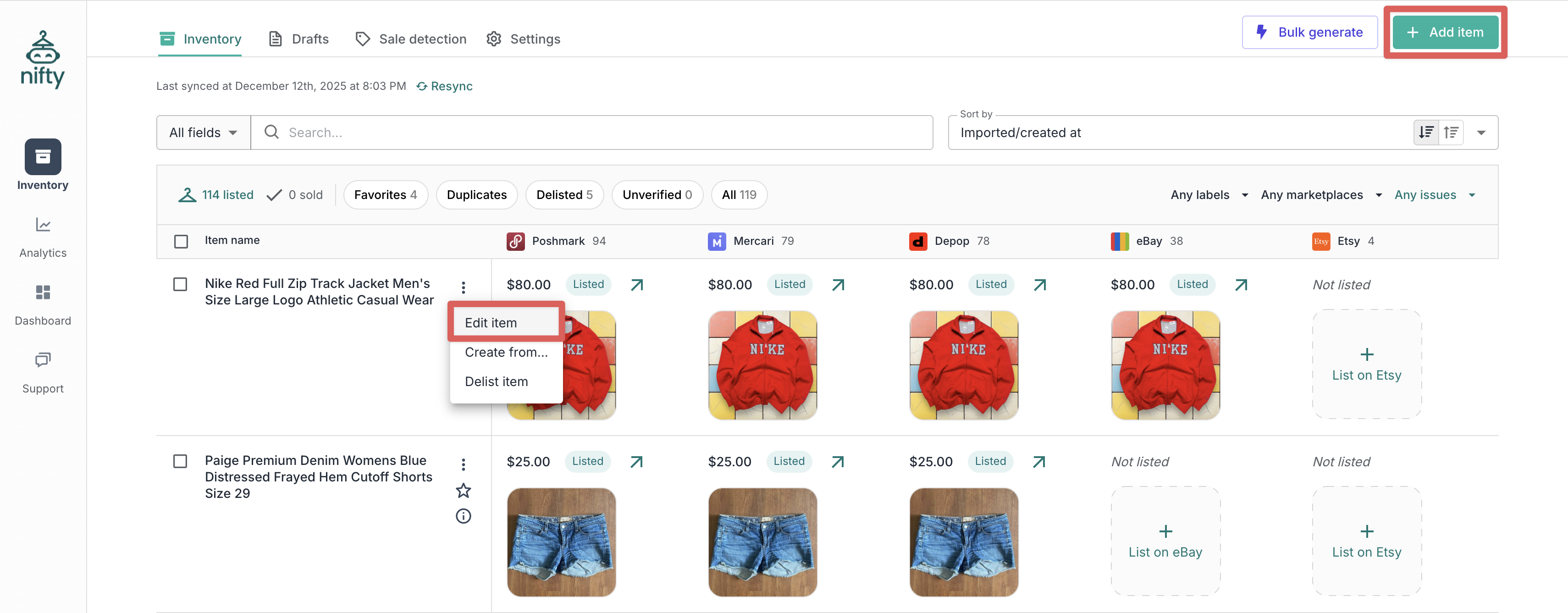Image resolution: width=1568 pixels, height=613 pixels.
Task: Select Delist item from context menu
Action: pos(496,381)
